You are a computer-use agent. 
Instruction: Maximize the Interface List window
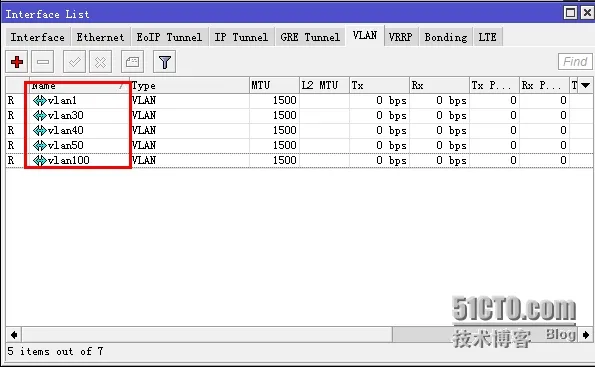(570, 13)
